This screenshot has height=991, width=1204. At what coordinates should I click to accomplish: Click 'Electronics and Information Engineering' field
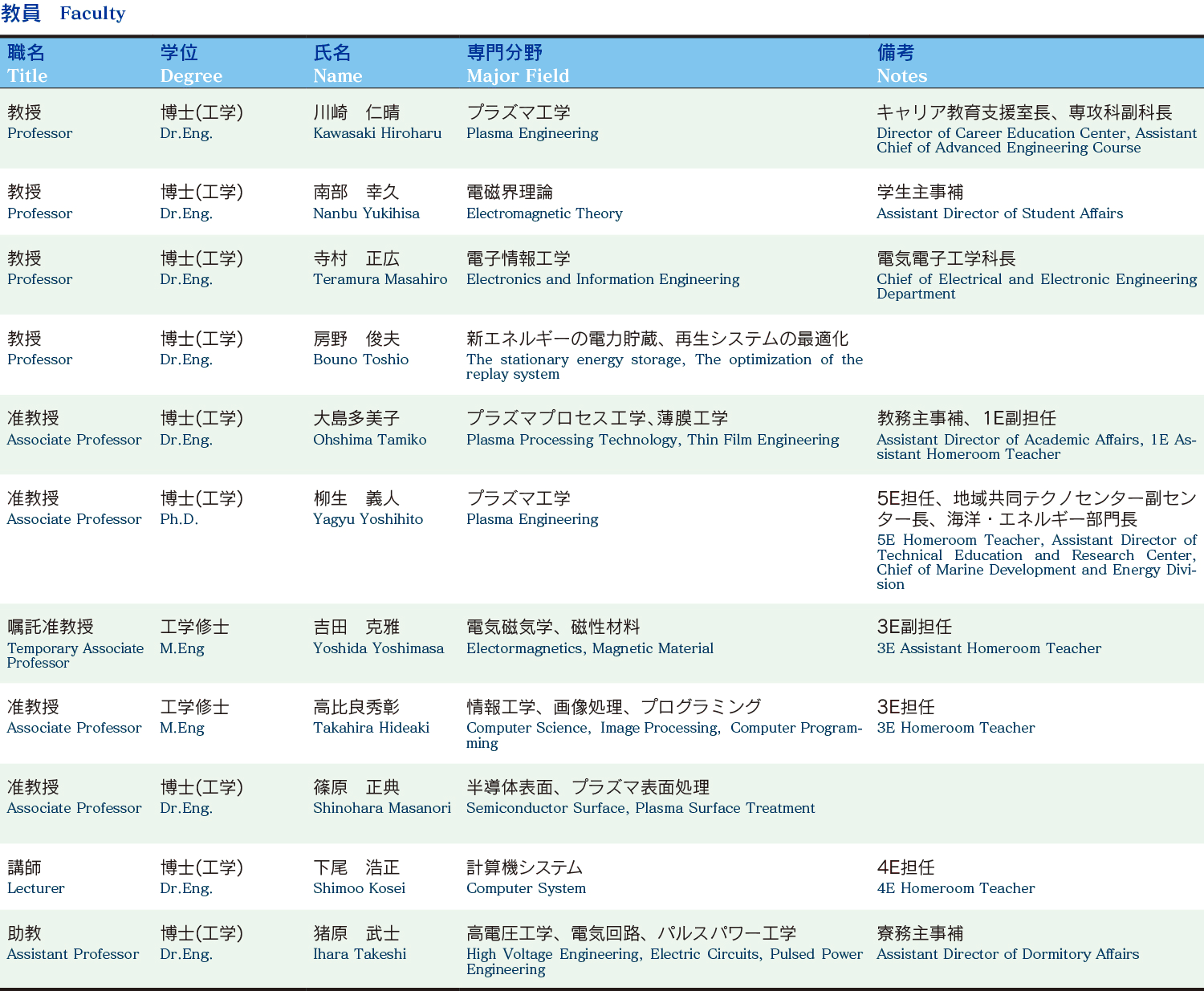pyautogui.click(x=603, y=279)
